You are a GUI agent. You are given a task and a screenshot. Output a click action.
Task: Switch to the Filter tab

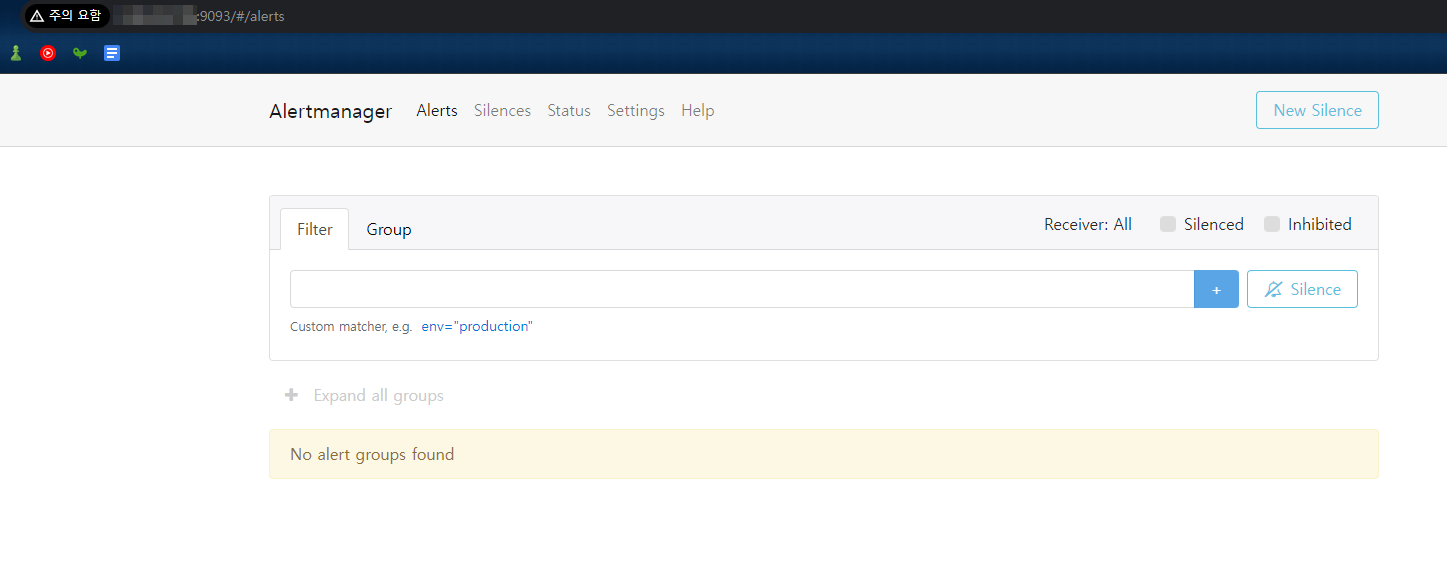(315, 229)
